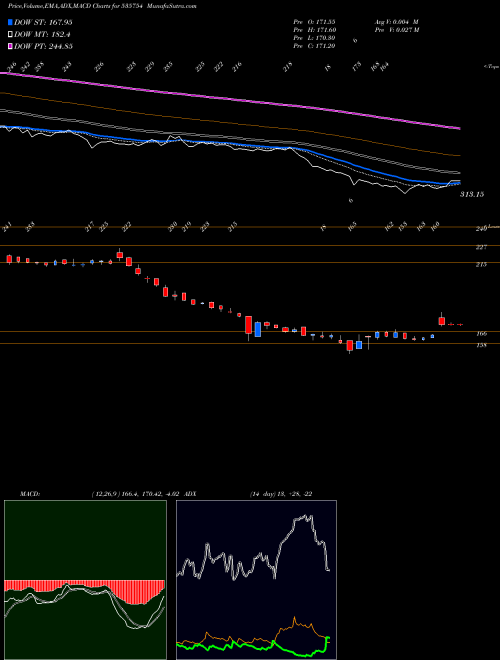This screenshot has width=500, height=660.
Task: Click the white DOW MT legend square
Action: click(11, 35)
